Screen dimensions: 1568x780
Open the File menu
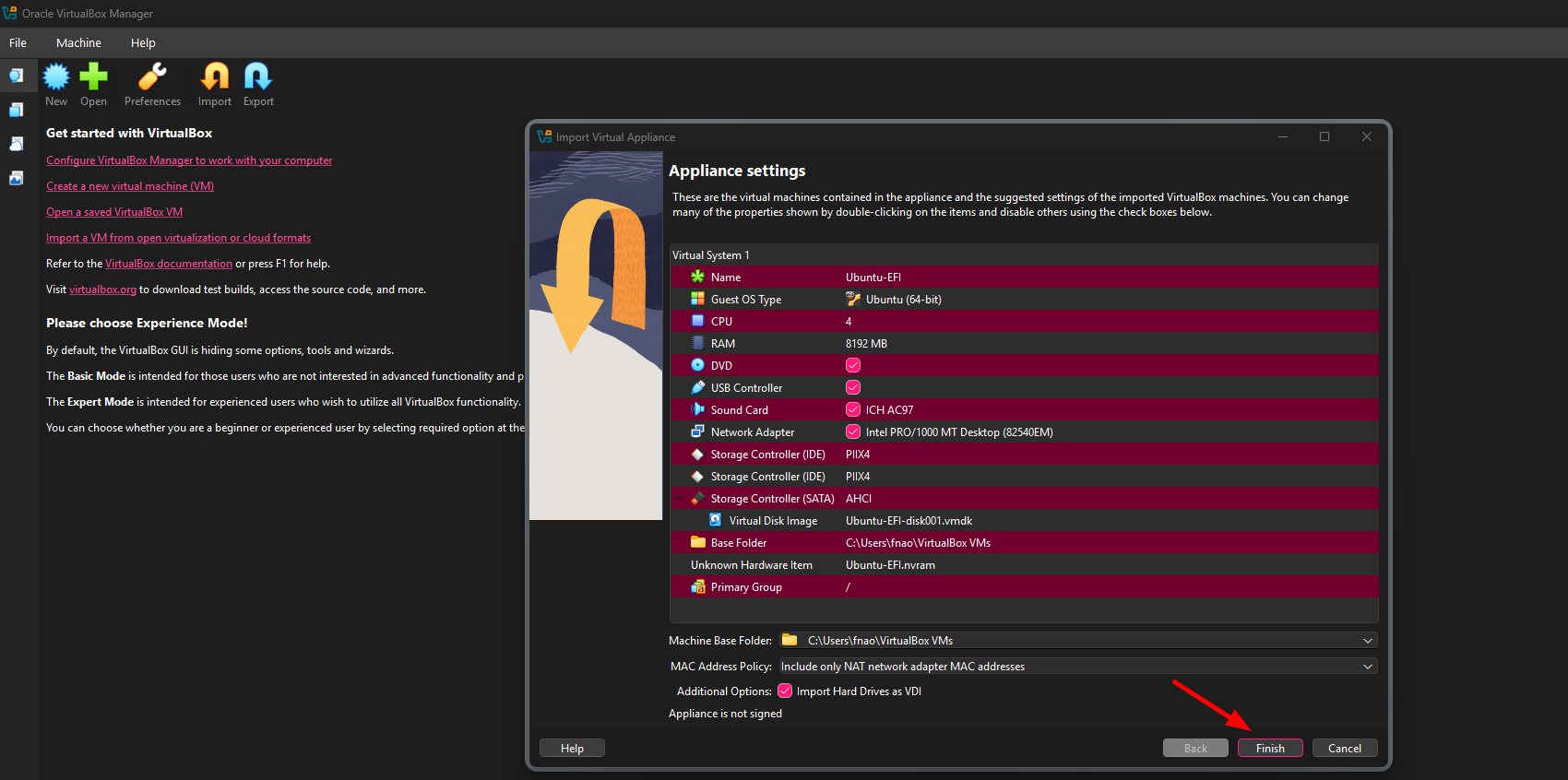point(18,43)
